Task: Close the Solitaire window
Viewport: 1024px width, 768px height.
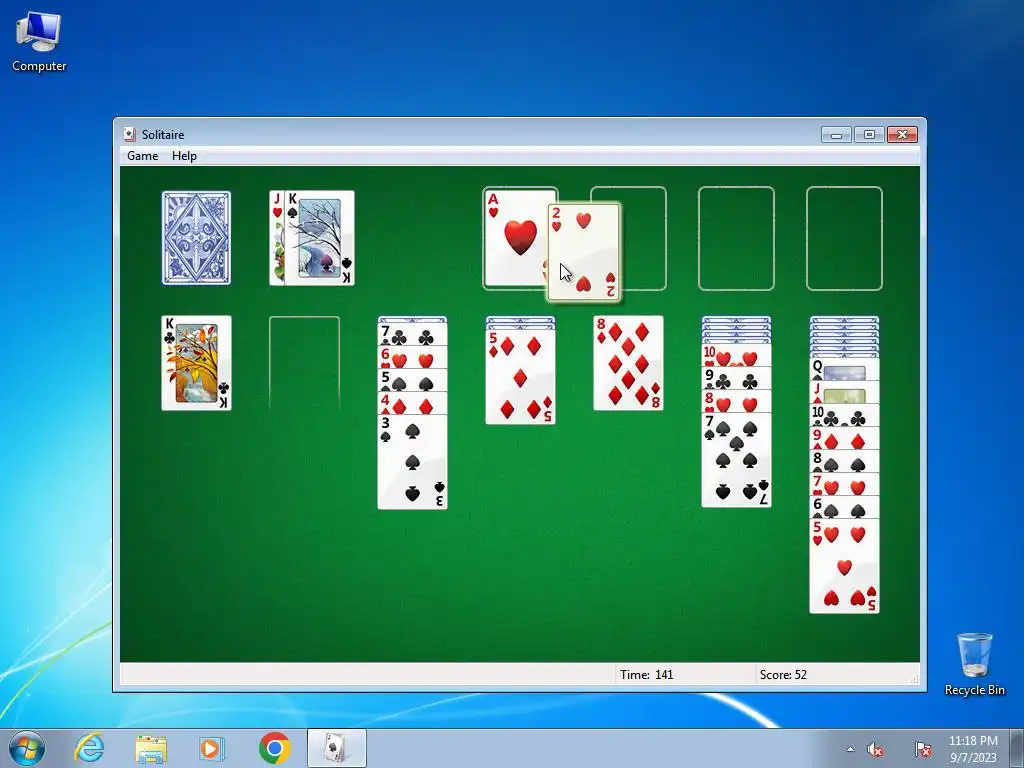Action: click(x=903, y=135)
